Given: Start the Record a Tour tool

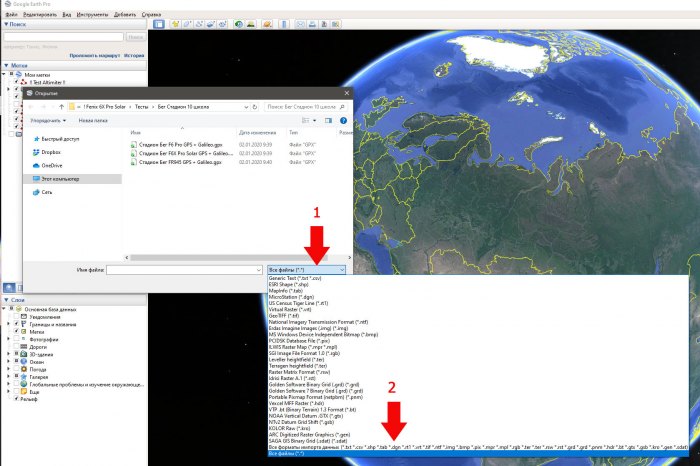Looking at the screenshot, I should 222,24.
